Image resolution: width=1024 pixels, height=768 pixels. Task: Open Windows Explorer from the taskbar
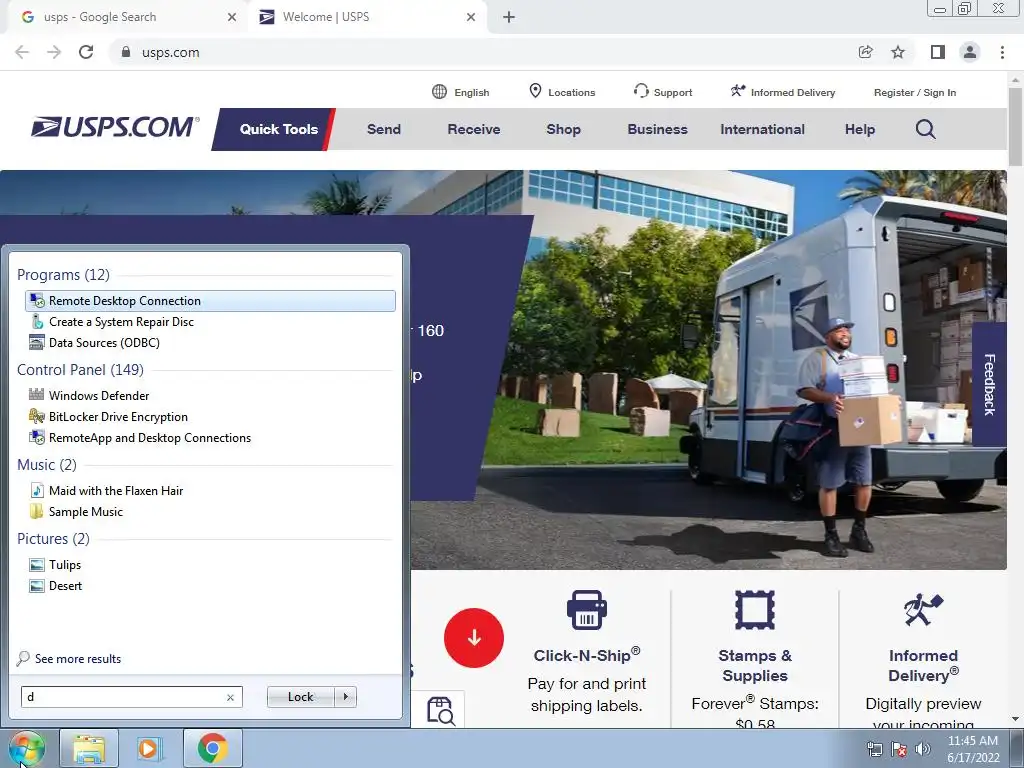pyautogui.click(x=89, y=748)
